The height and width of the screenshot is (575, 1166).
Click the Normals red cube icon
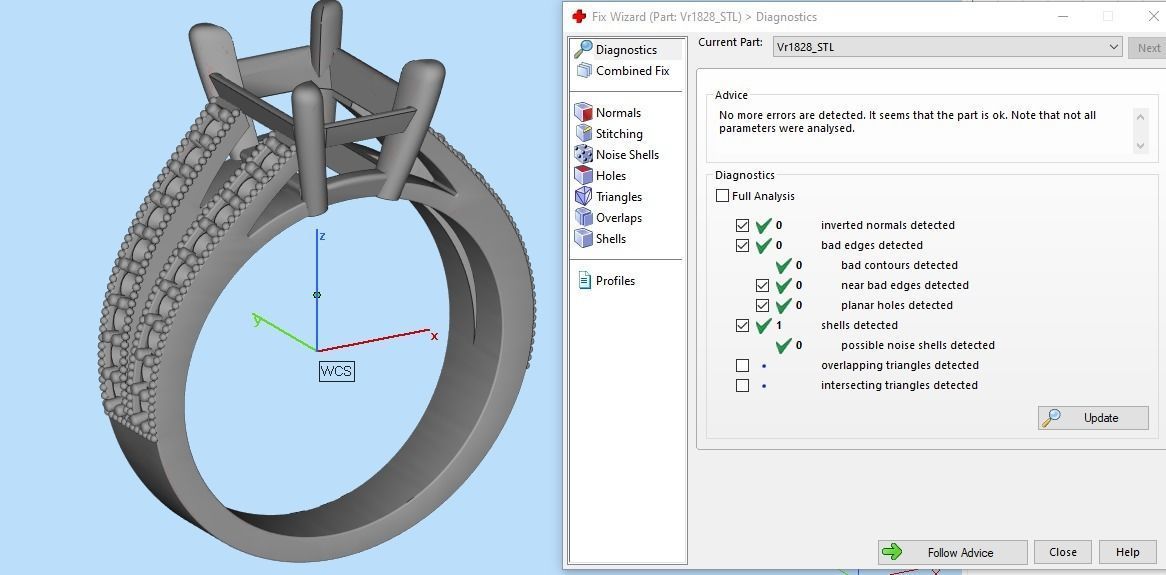584,113
